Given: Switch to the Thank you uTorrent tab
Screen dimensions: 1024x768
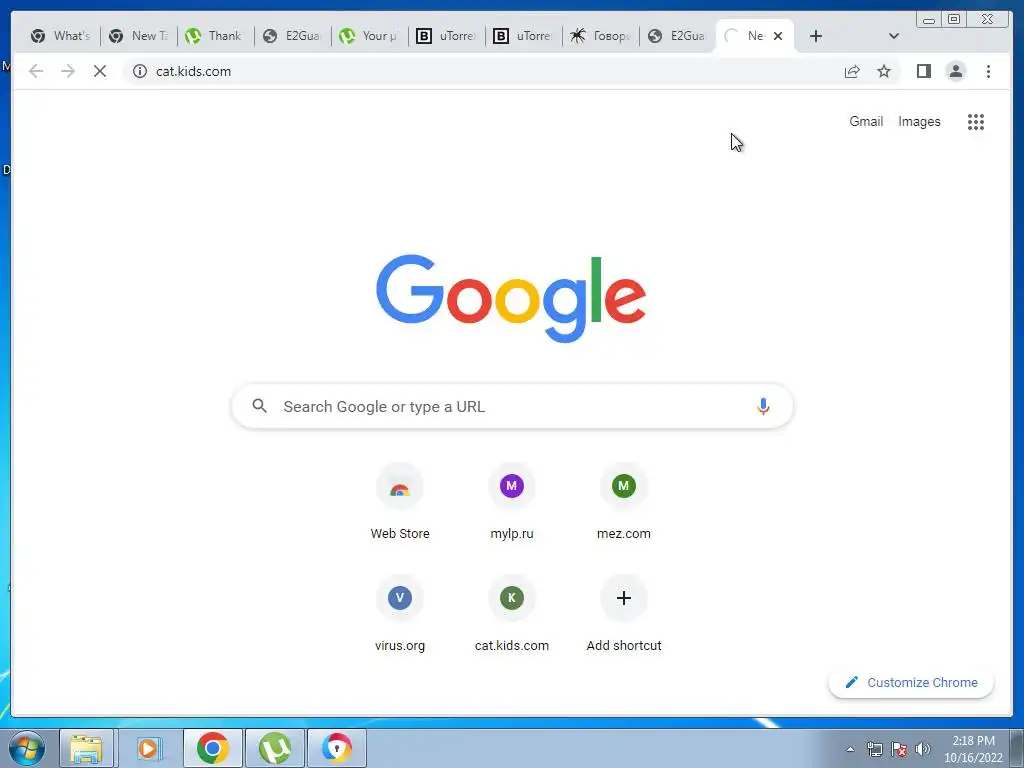Looking at the screenshot, I should (x=216, y=36).
